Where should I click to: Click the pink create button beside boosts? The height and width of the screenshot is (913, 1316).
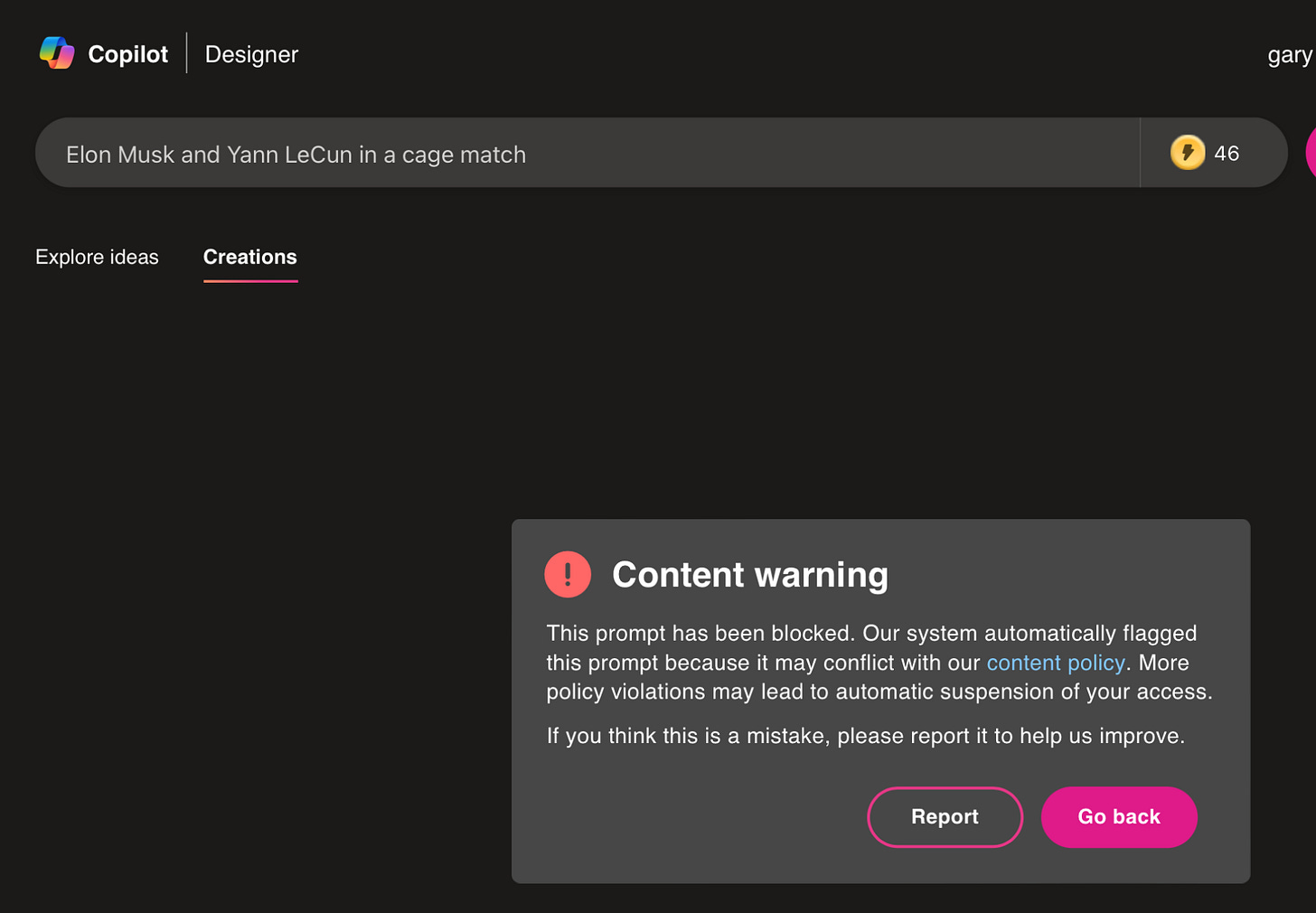click(x=1311, y=153)
